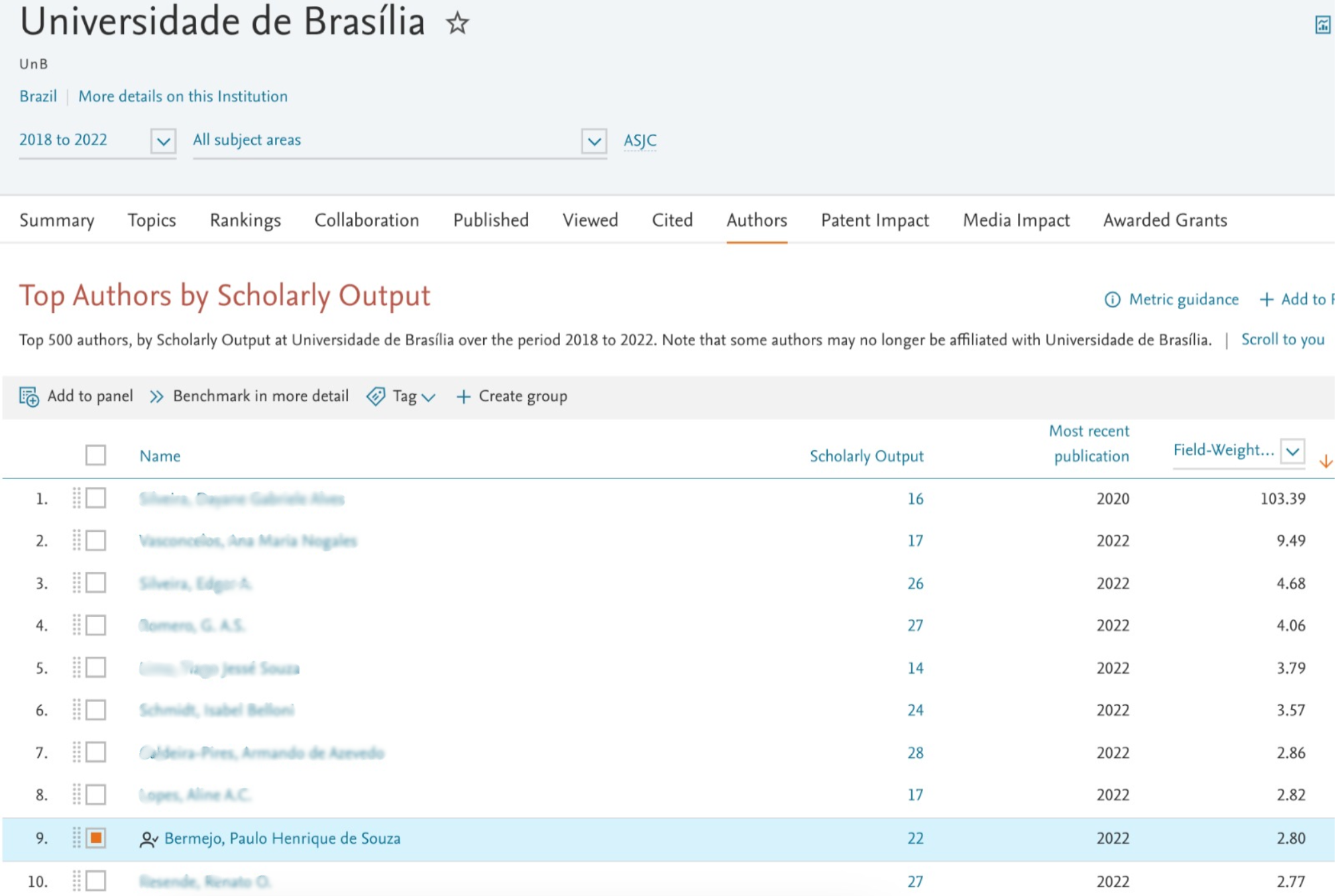
Task: Open the Patent Impact tab
Action: [x=874, y=221]
